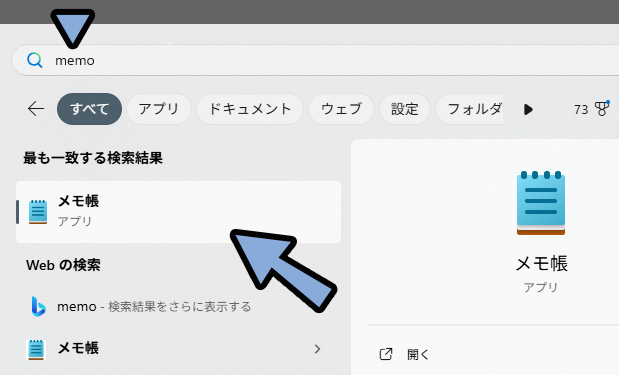Click large メモ帳 icon in preview pane
The height and width of the screenshot is (375, 619).
541,203
